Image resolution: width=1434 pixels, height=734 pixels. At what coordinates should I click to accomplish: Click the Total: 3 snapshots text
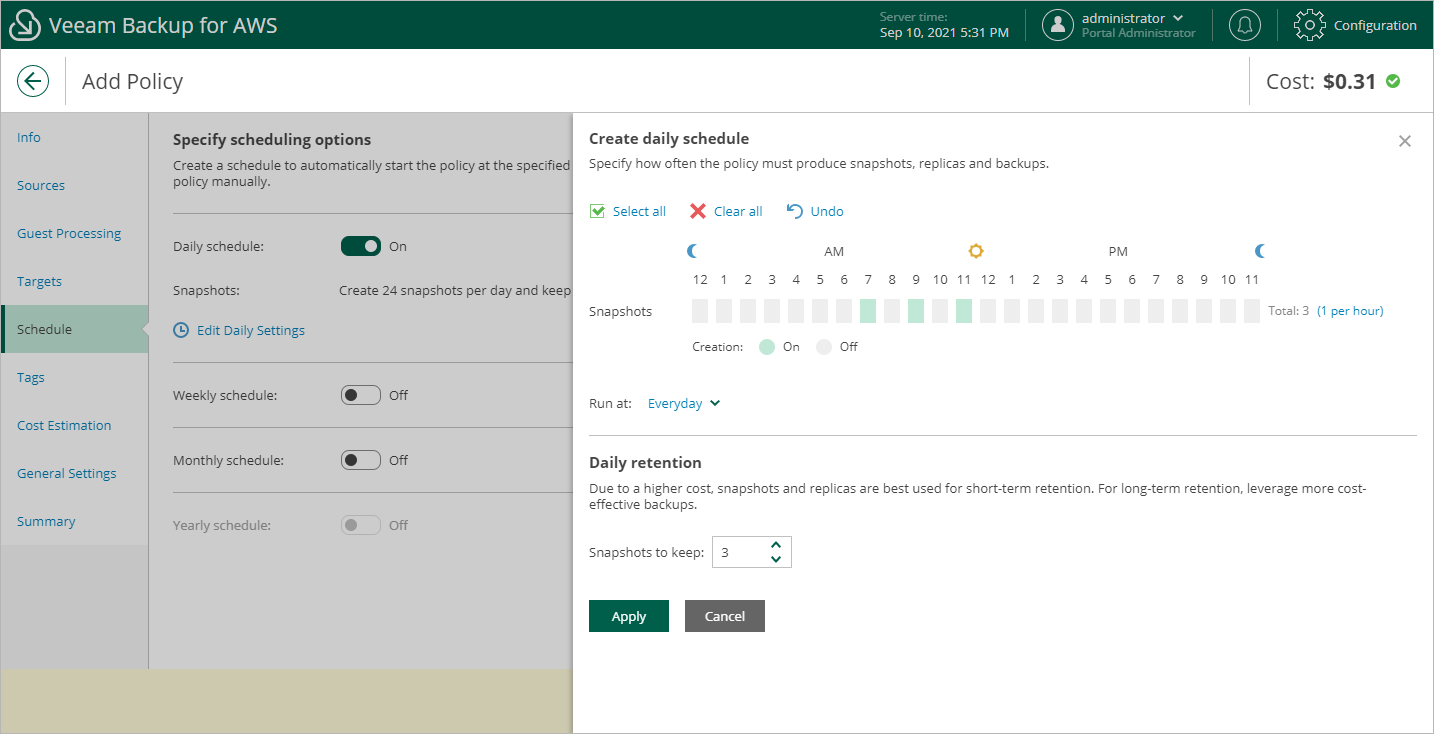click(1289, 311)
